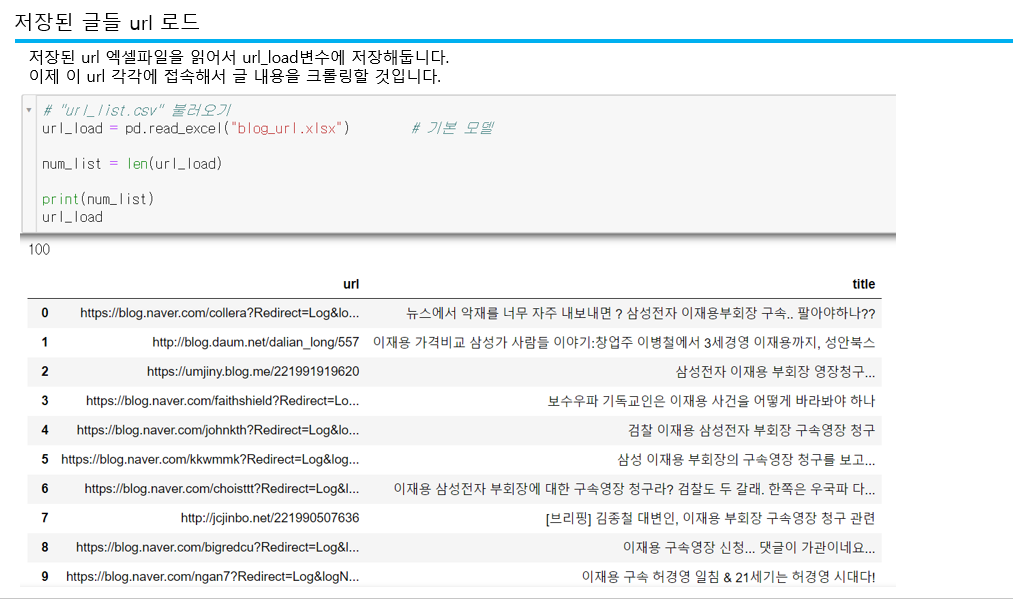Click the blog.naver.com/kkwmmk URL cell
This screenshot has width=1013, height=599.
[x=210, y=459]
